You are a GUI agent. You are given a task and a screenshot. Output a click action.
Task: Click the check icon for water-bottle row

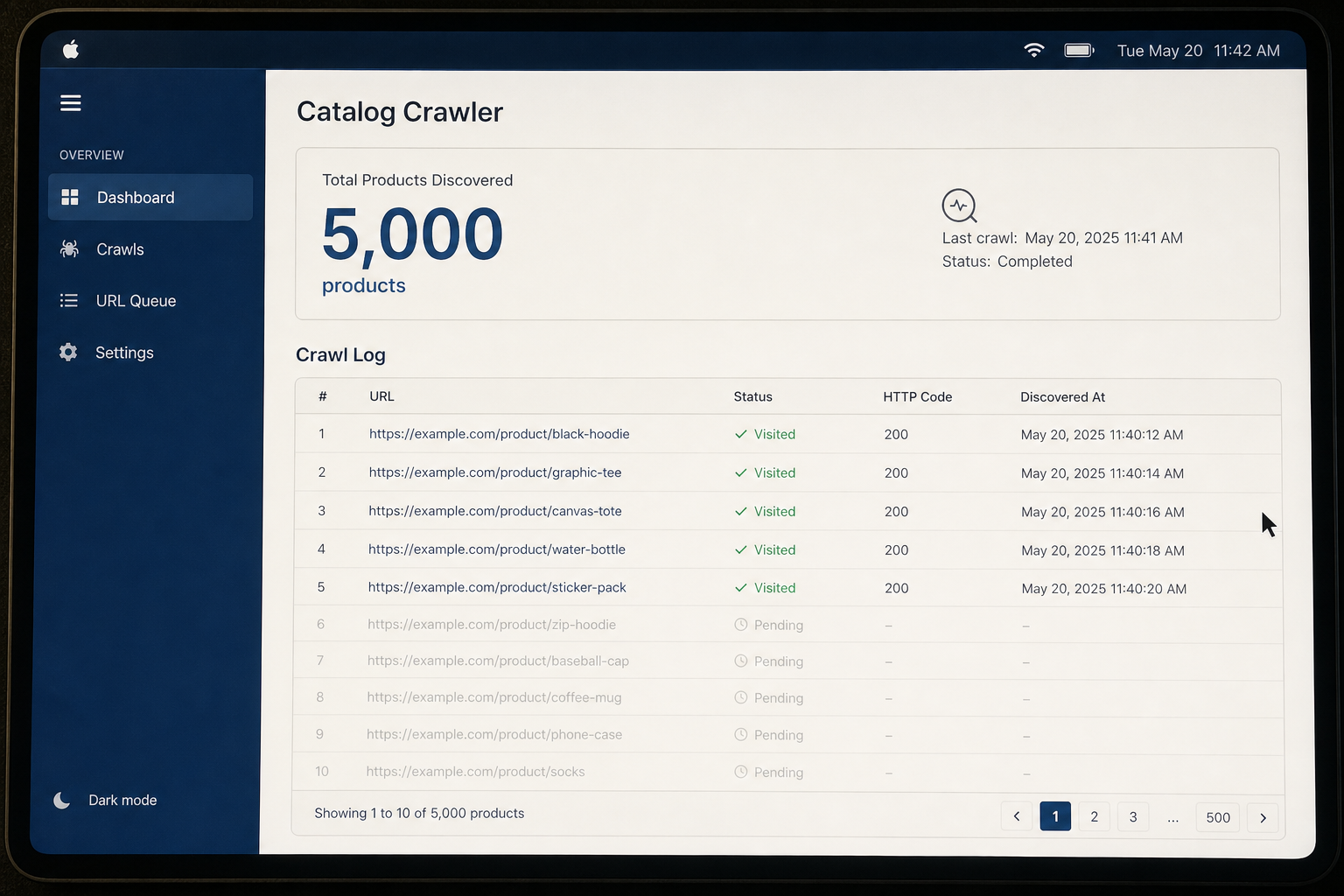pyautogui.click(x=741, y=549)
